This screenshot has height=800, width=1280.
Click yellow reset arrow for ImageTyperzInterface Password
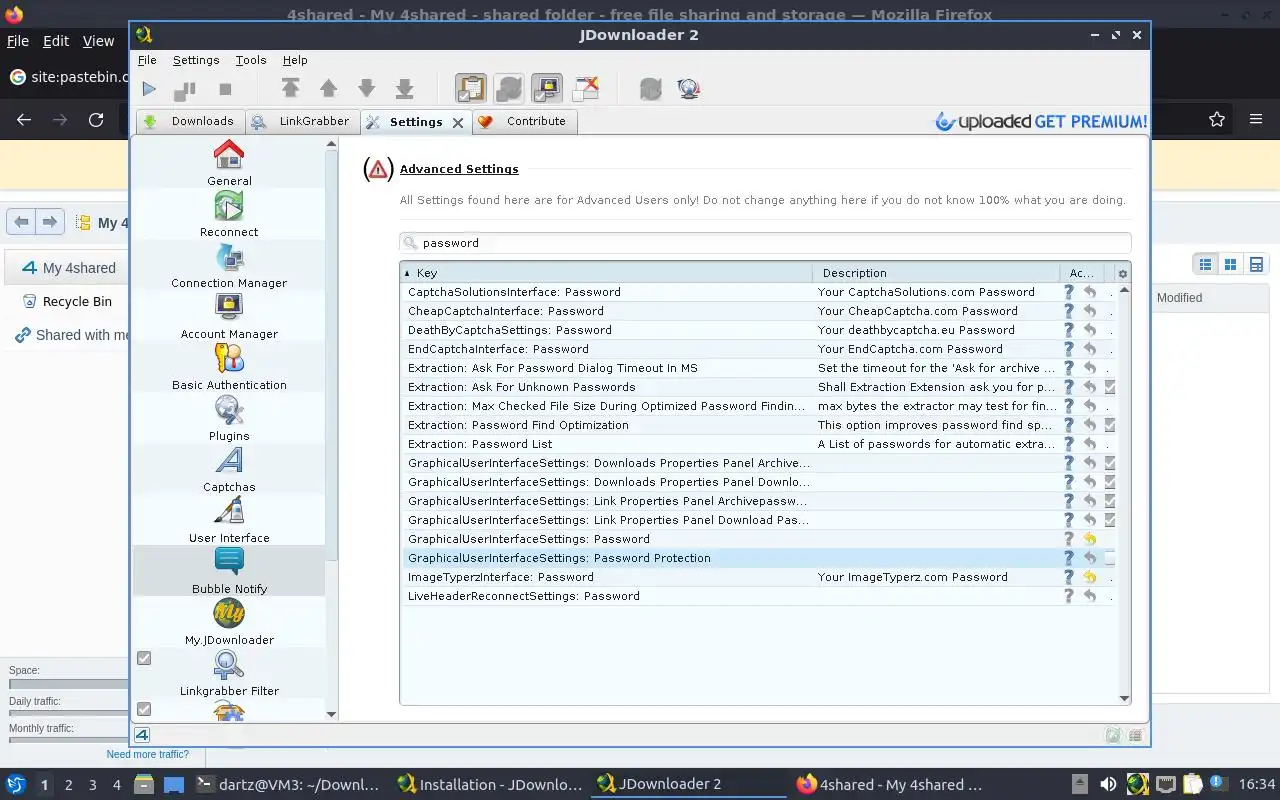(x=1090, y=577)
